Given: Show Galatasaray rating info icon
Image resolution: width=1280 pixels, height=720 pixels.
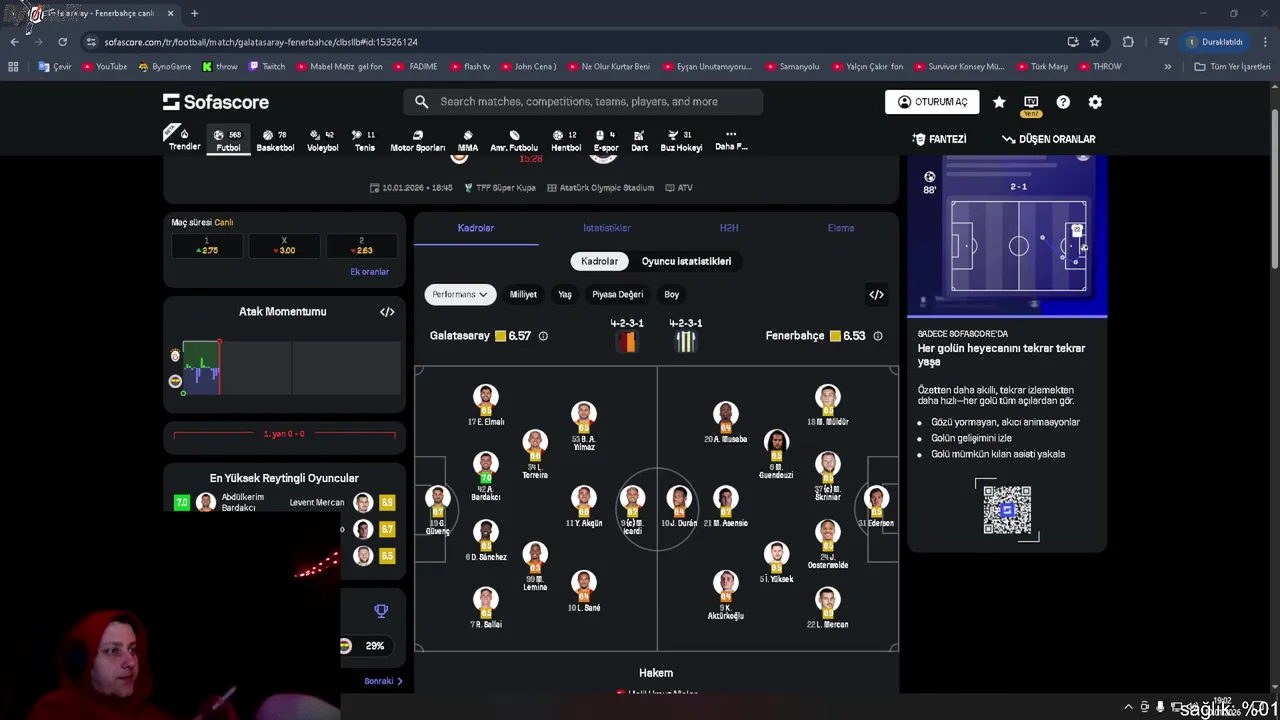Looking at the screenshot, I should [x=543, y=336].
